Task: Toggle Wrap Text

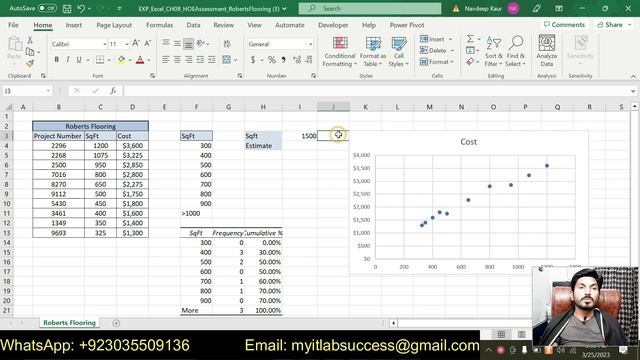Action: point(227,44)
